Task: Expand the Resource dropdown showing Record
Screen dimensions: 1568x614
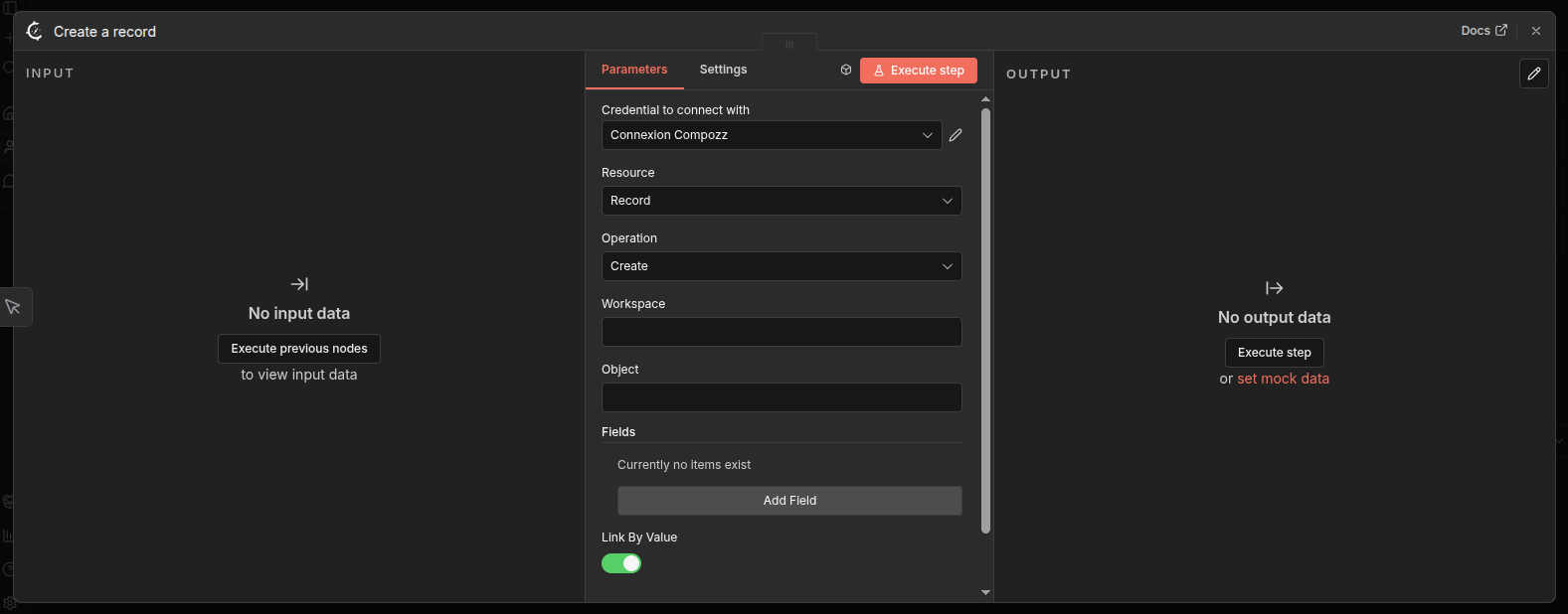Action: point(781,201)
